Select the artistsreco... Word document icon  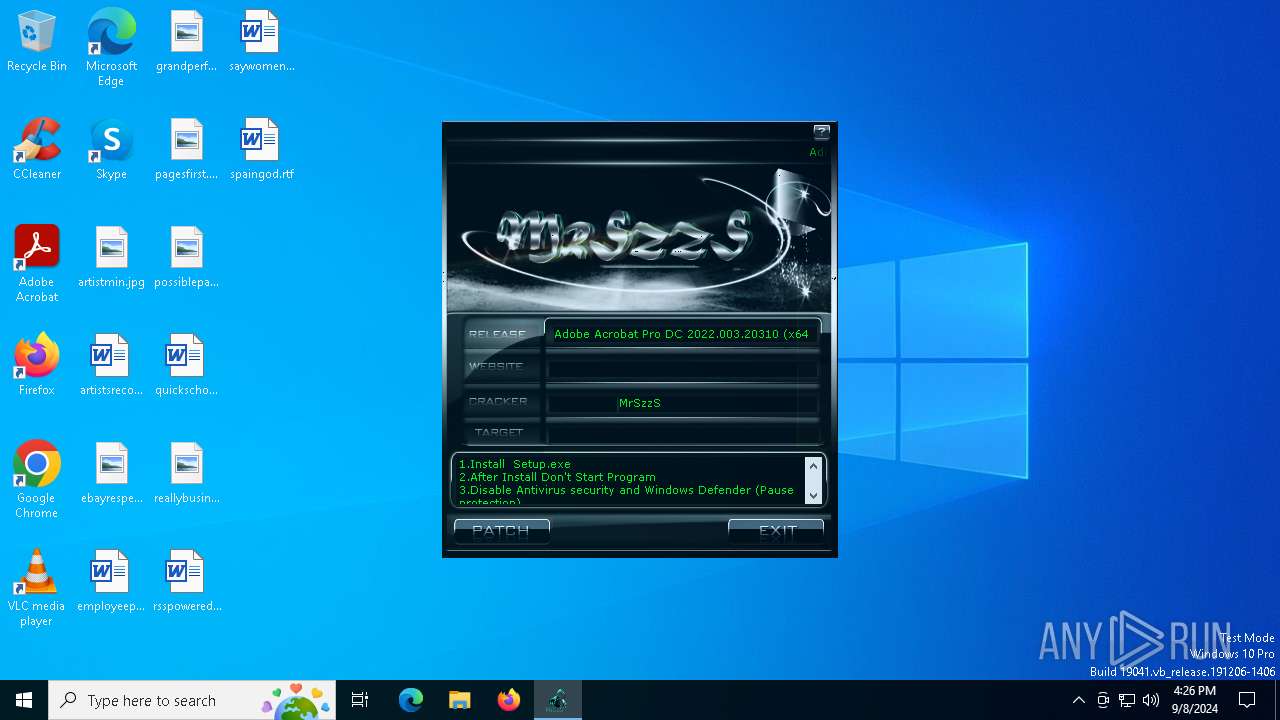pos(111,366)
